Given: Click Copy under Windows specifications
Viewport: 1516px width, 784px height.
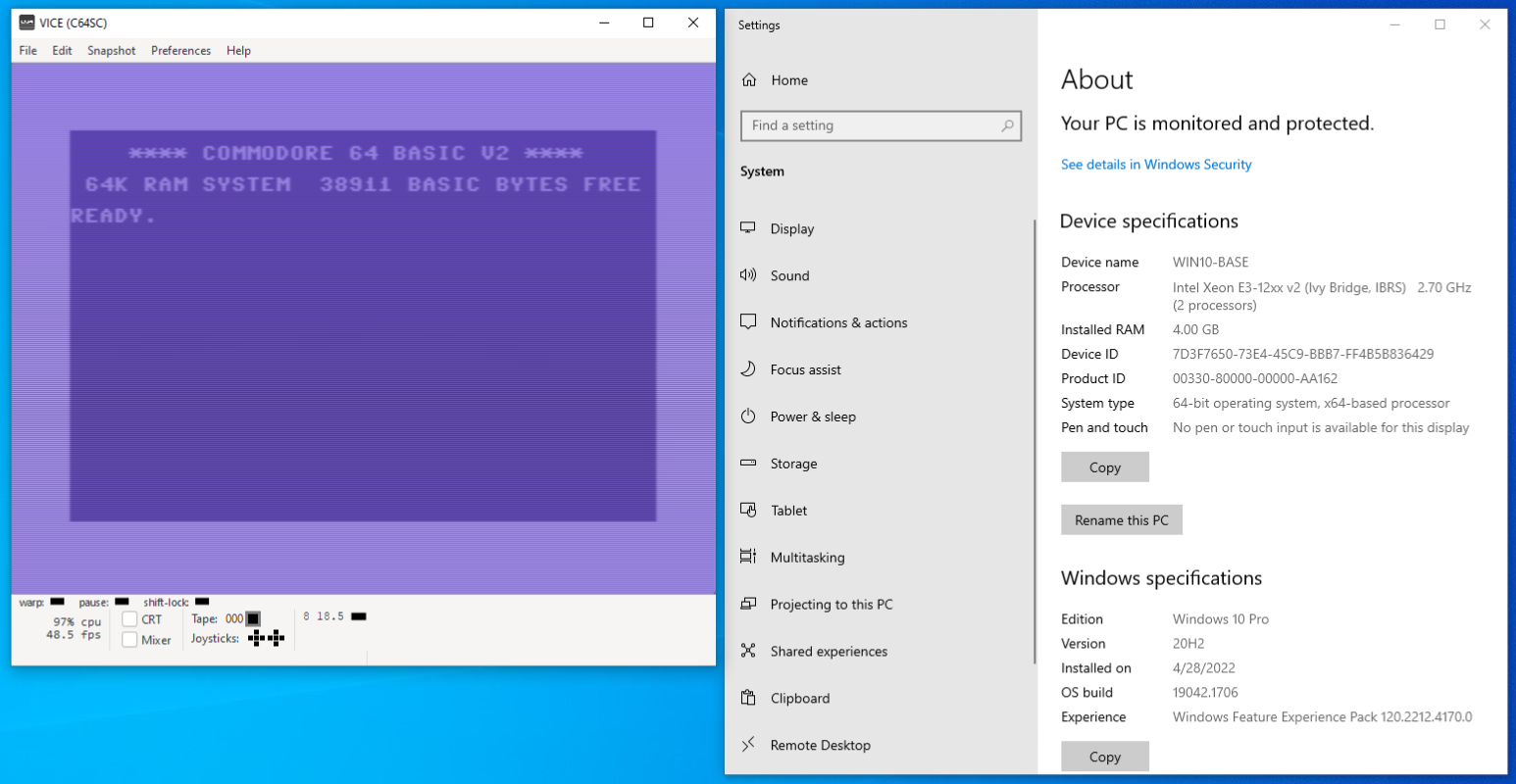Looking at the screenshot, I should click(x=1105, y=757).
